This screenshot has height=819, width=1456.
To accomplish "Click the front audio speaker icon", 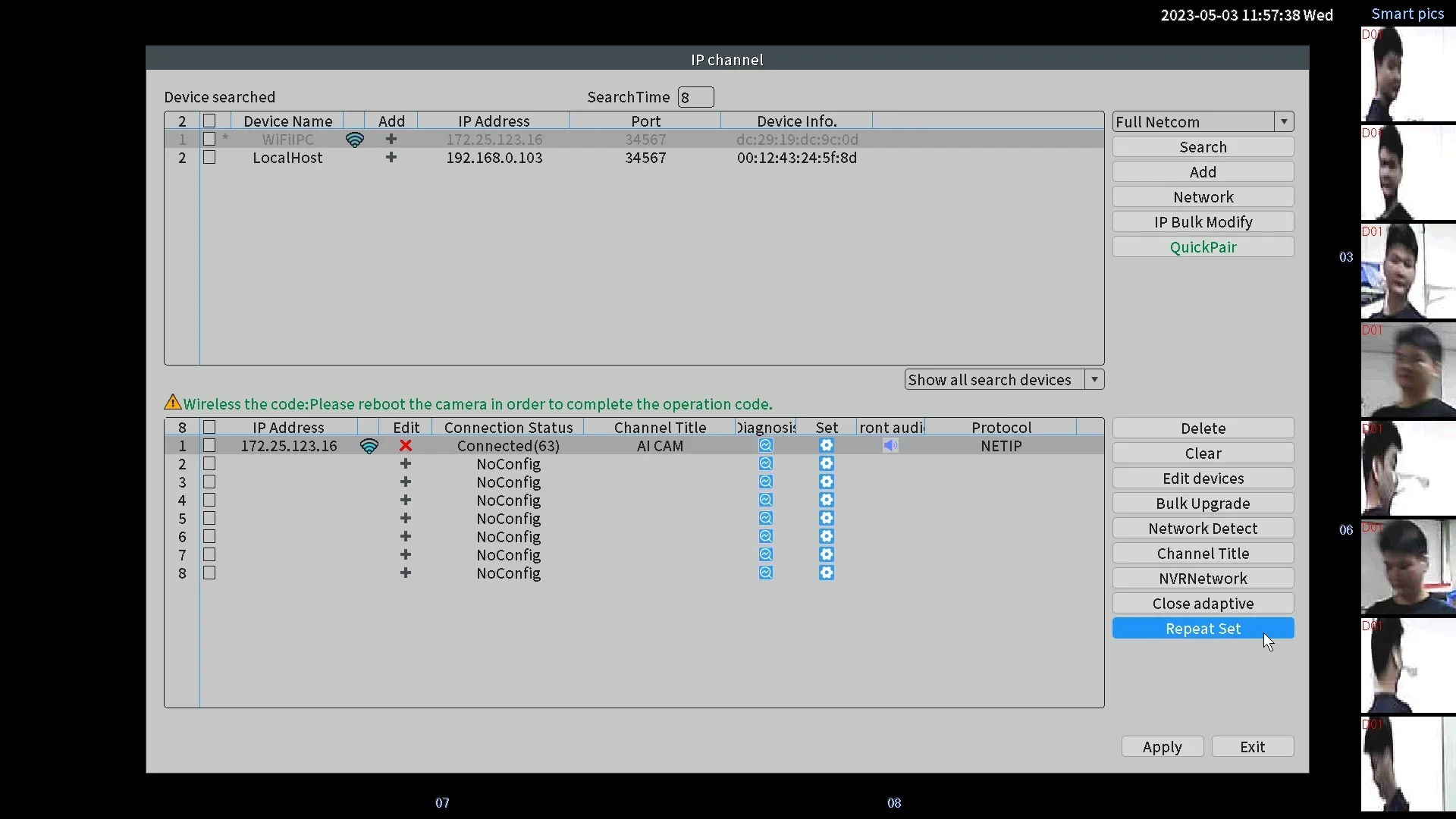I will tap(890, 446).
